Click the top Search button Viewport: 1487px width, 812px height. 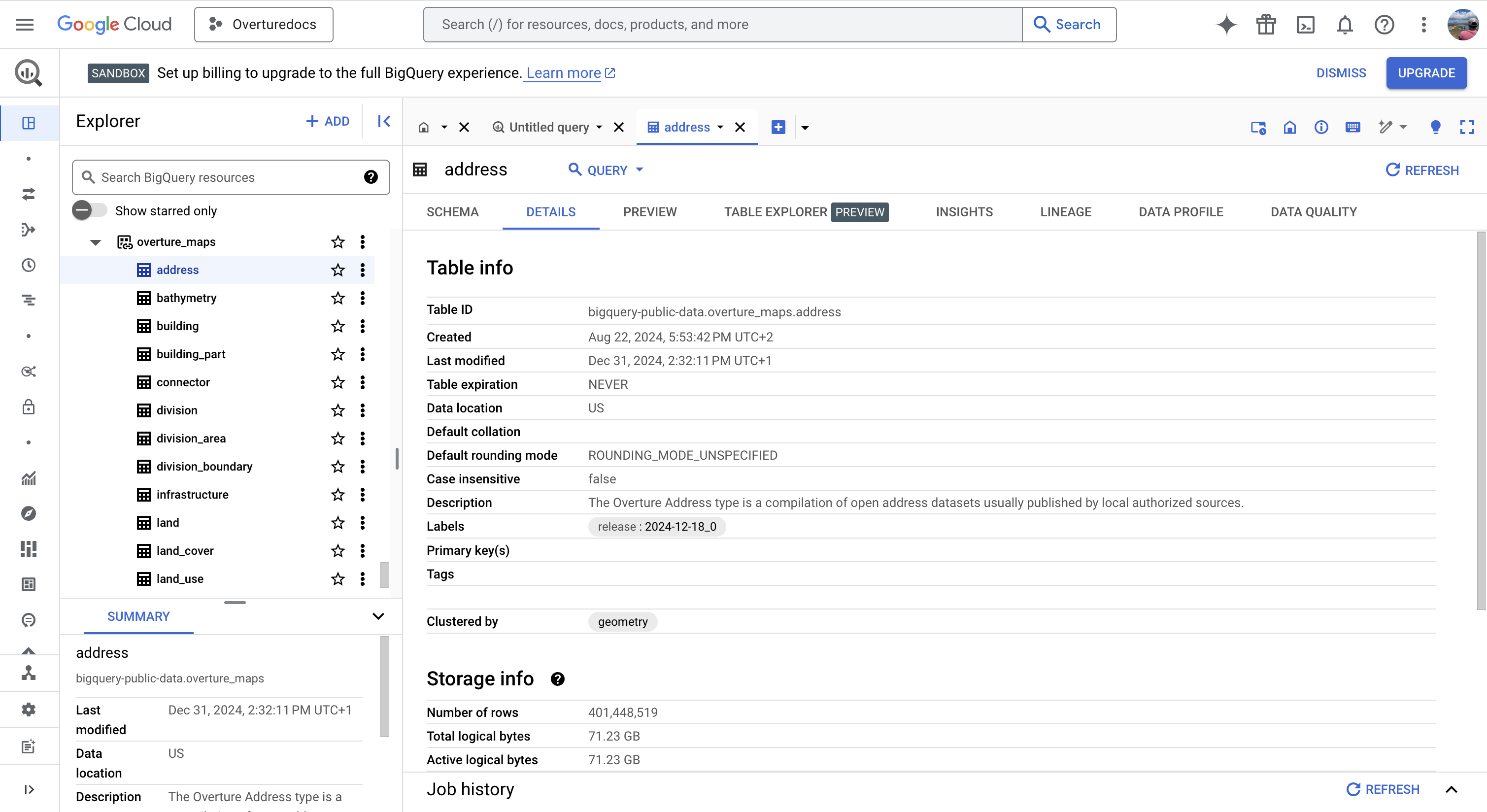1069,24
